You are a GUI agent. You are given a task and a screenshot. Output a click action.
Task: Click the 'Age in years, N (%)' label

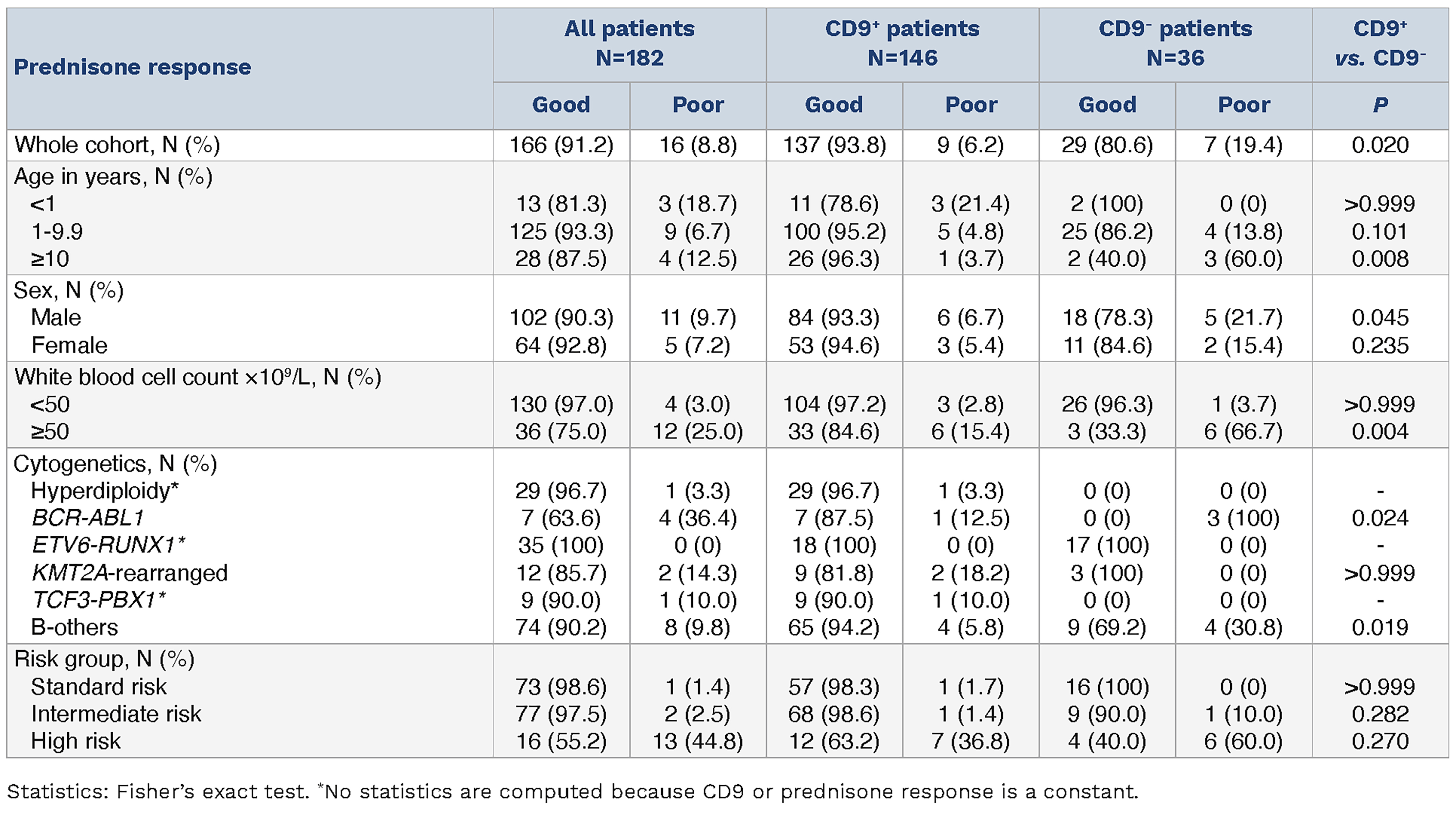coord(113,177)
